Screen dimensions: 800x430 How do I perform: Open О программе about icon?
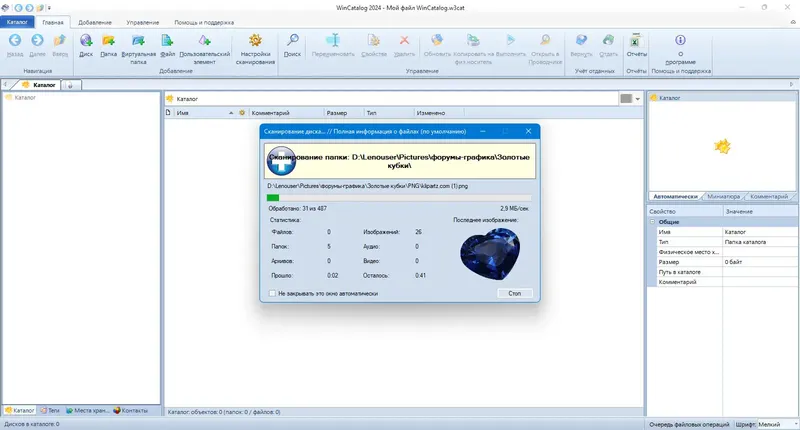coord(680,40)
